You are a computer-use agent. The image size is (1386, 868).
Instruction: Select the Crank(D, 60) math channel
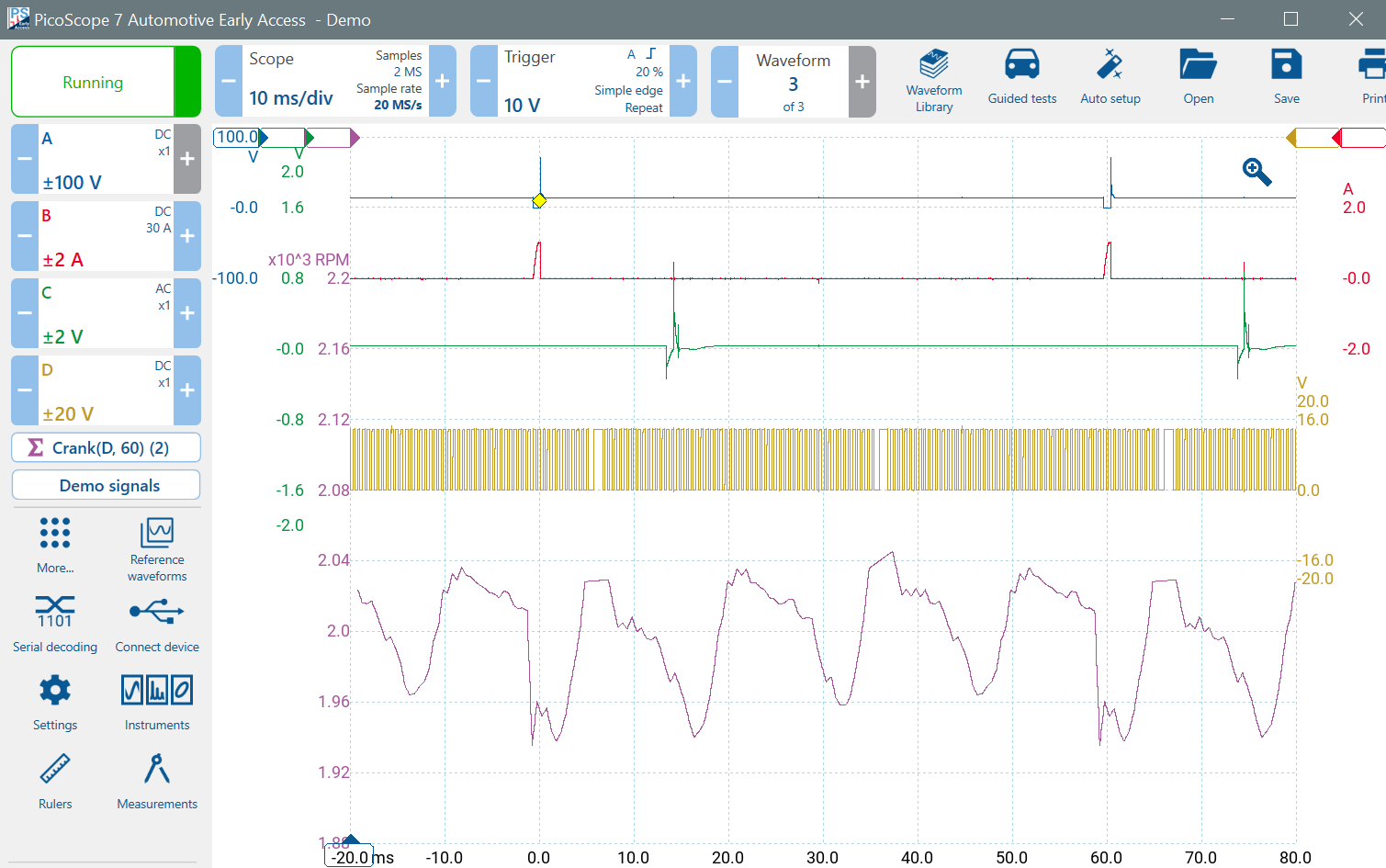click(107, 448)
